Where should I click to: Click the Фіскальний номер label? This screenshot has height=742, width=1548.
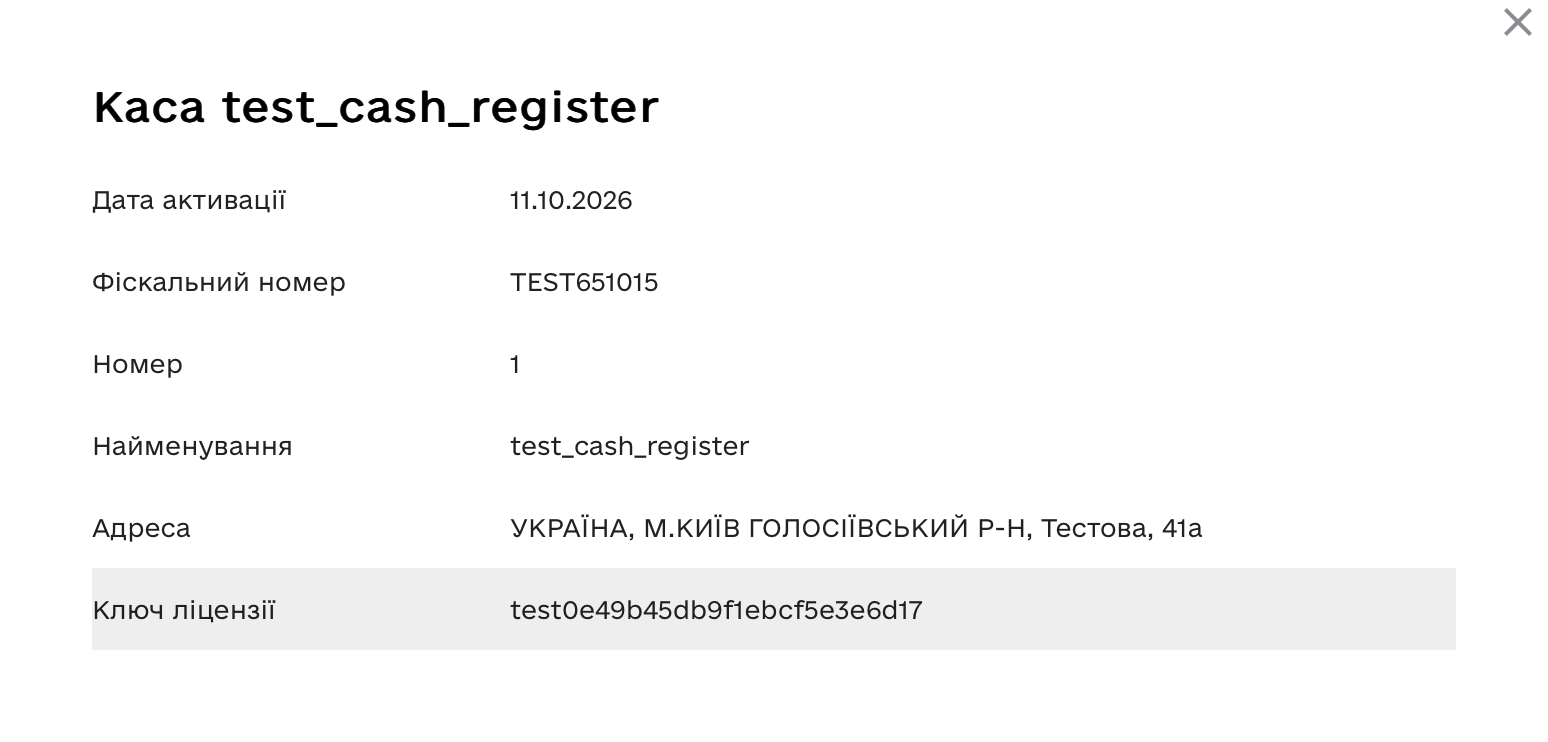219,282
